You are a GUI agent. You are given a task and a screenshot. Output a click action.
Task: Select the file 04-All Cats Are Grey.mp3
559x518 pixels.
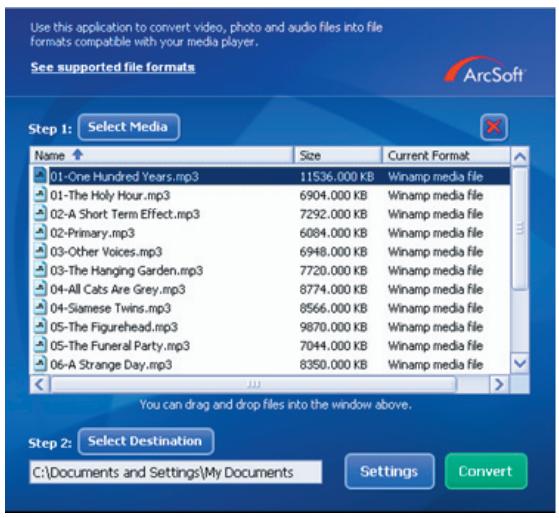[x=118, y=289]
